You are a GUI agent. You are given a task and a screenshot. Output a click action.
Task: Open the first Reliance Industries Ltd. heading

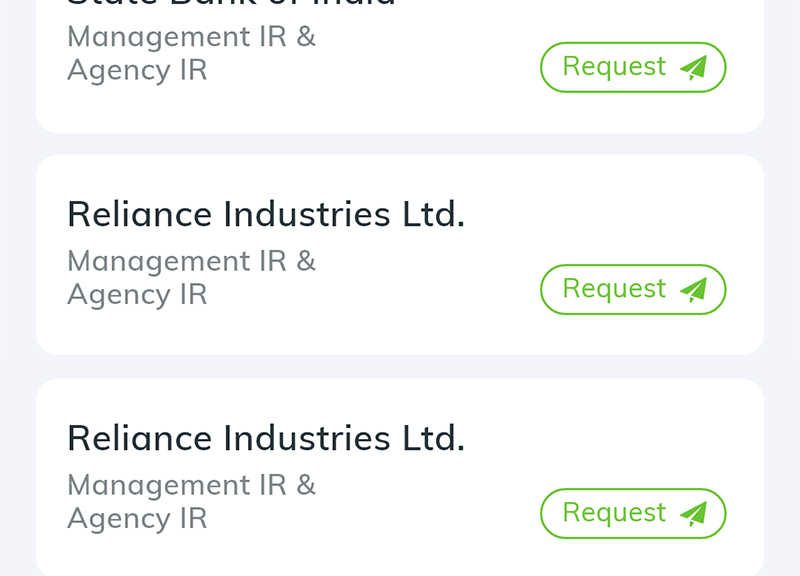[x=266, y=214]
